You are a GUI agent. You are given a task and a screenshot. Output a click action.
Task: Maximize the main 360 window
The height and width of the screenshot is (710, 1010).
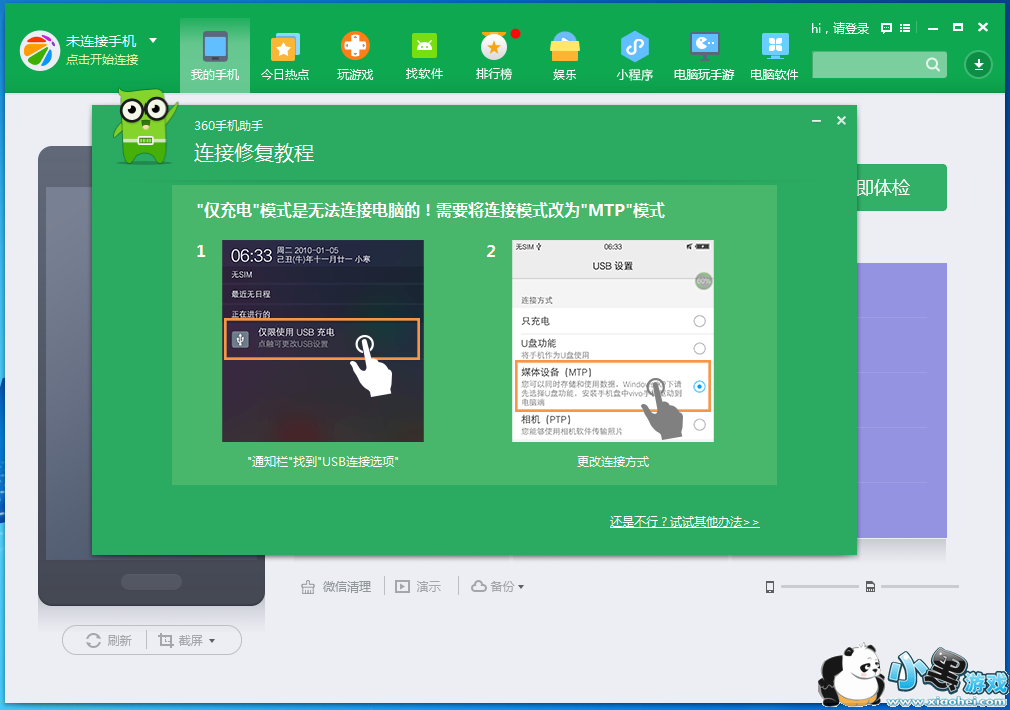[958, 28]
